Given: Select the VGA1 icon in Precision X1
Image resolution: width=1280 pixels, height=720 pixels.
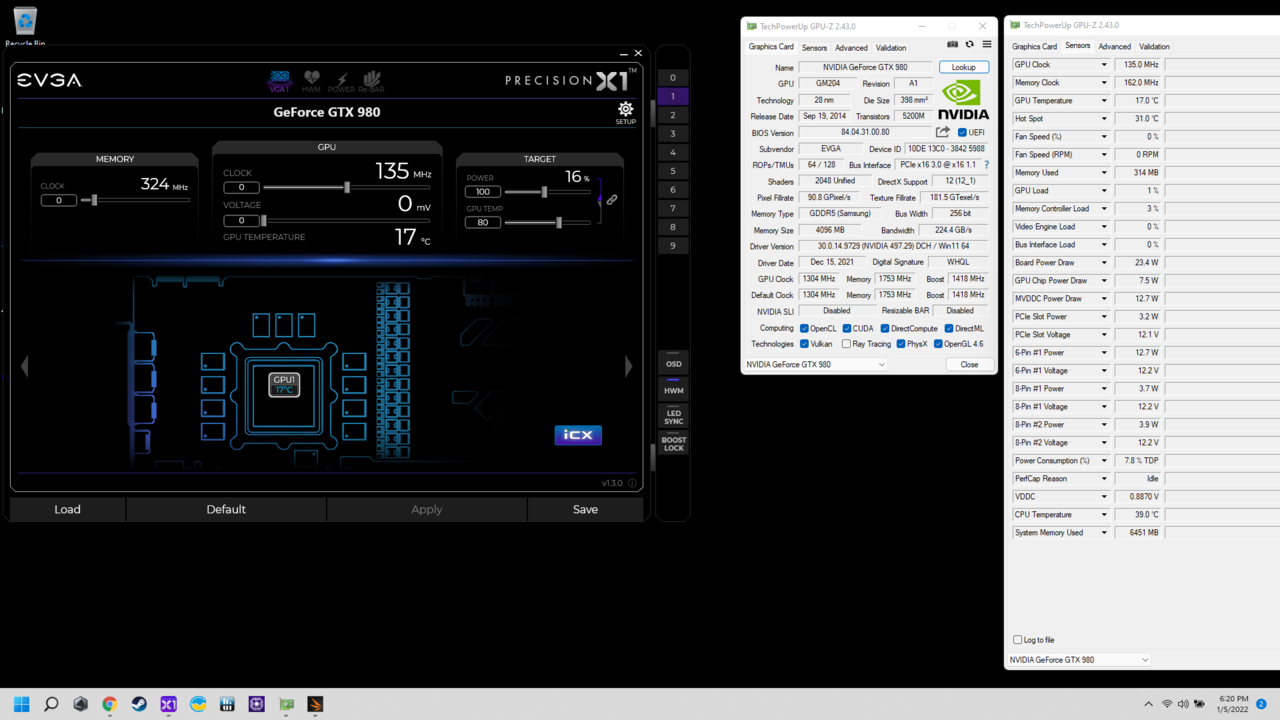Looking at the screenshot, I should point(280,80).
